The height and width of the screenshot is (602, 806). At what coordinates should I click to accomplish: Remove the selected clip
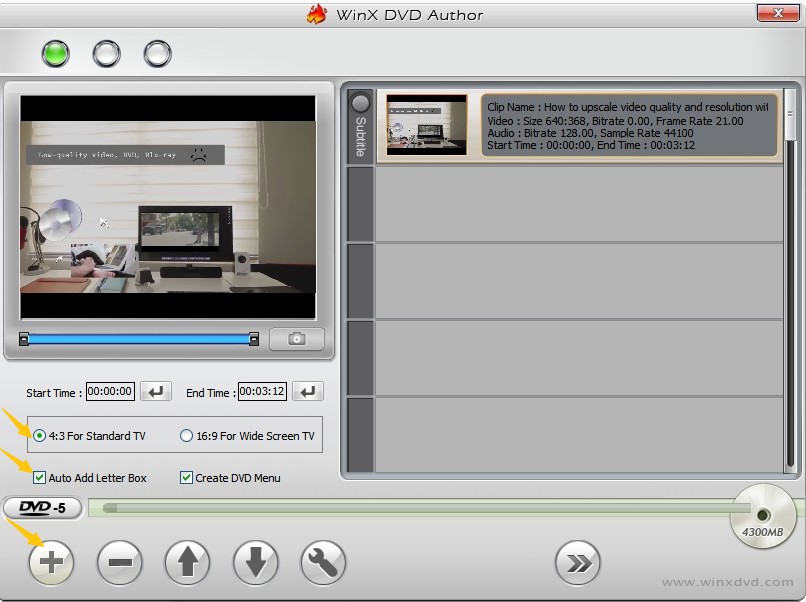119,563
